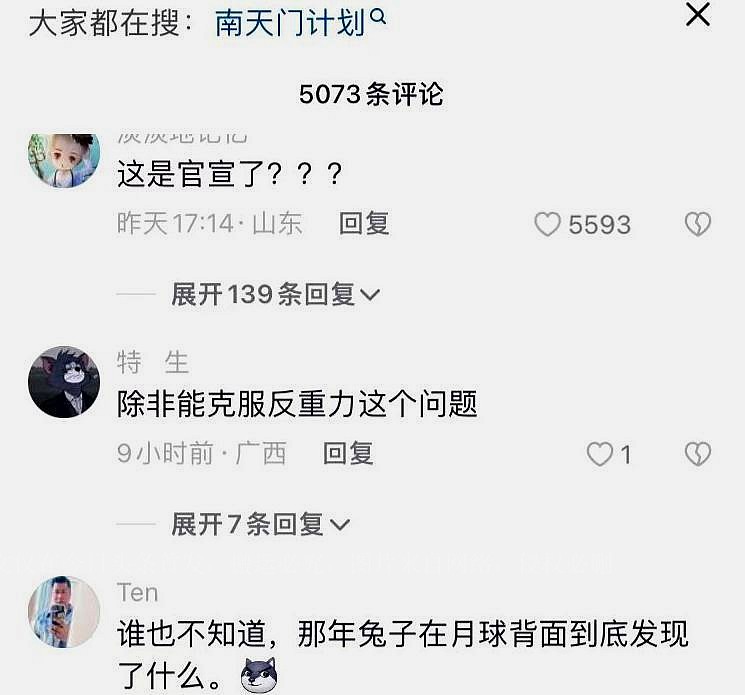Dislike the 这是官宣了 comment, broken heart icon
The height and width of the screenshot is (695, 745).
[697, 224]
